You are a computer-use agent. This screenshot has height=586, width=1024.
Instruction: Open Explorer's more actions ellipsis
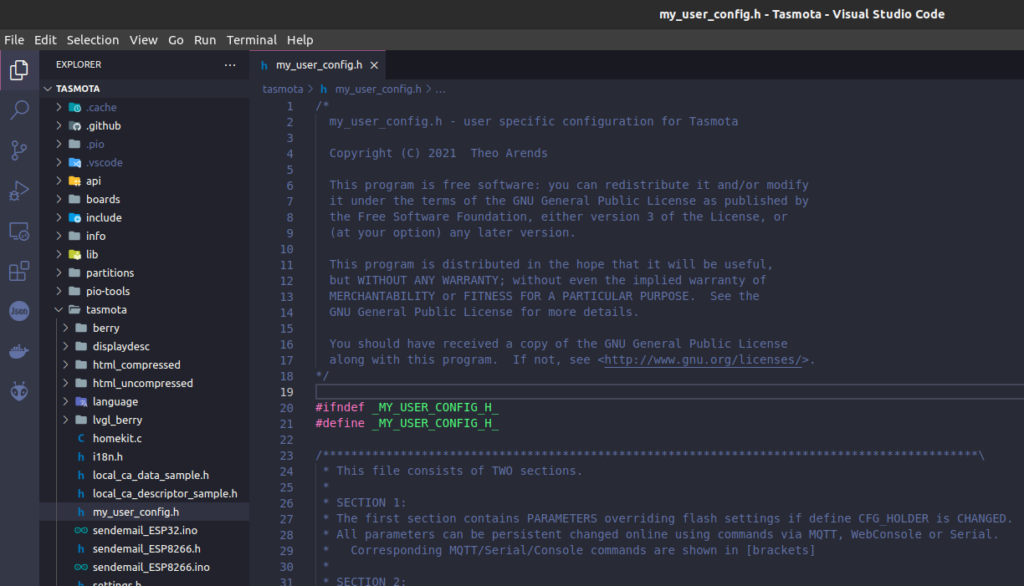pos(230,65)
